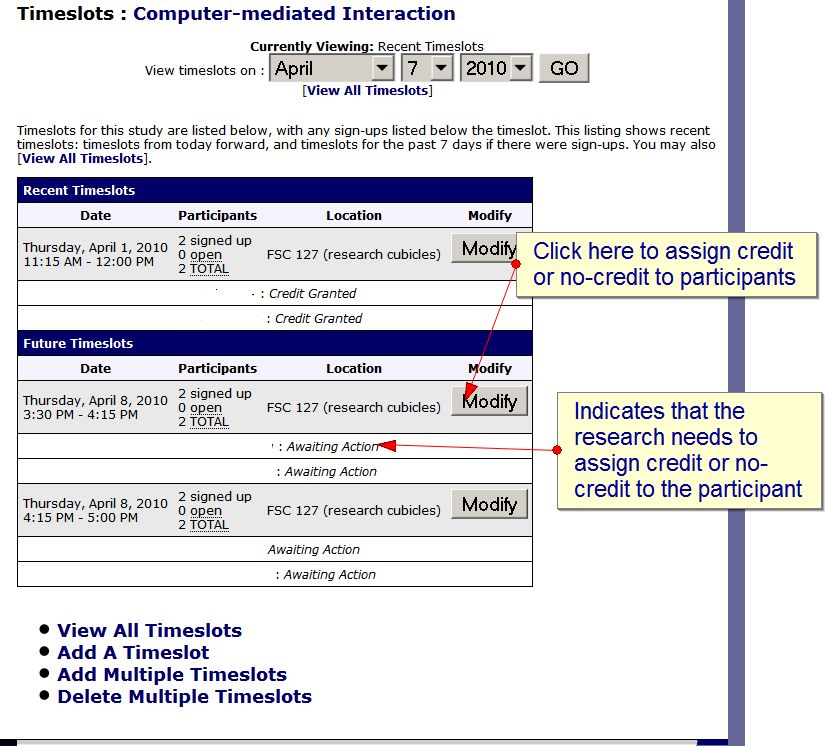This screenshot has height=746, width=825.
Task: Open the Add Multiple Timeslots link
Action: [172, 674]
